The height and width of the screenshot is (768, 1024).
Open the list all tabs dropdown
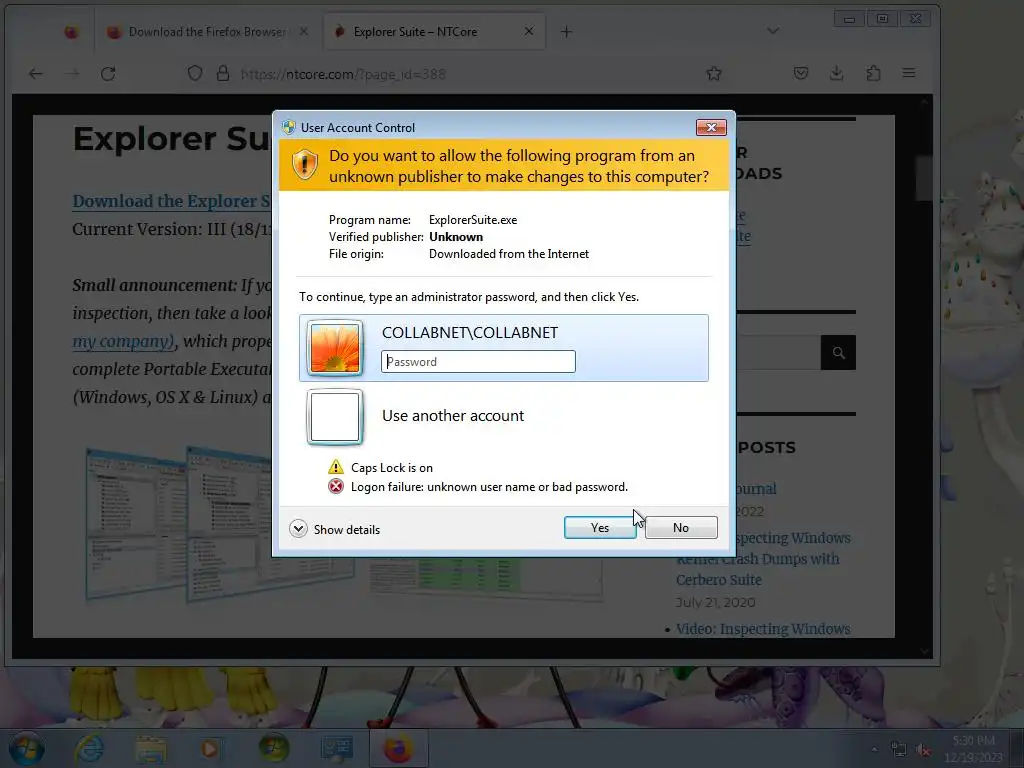773,31
